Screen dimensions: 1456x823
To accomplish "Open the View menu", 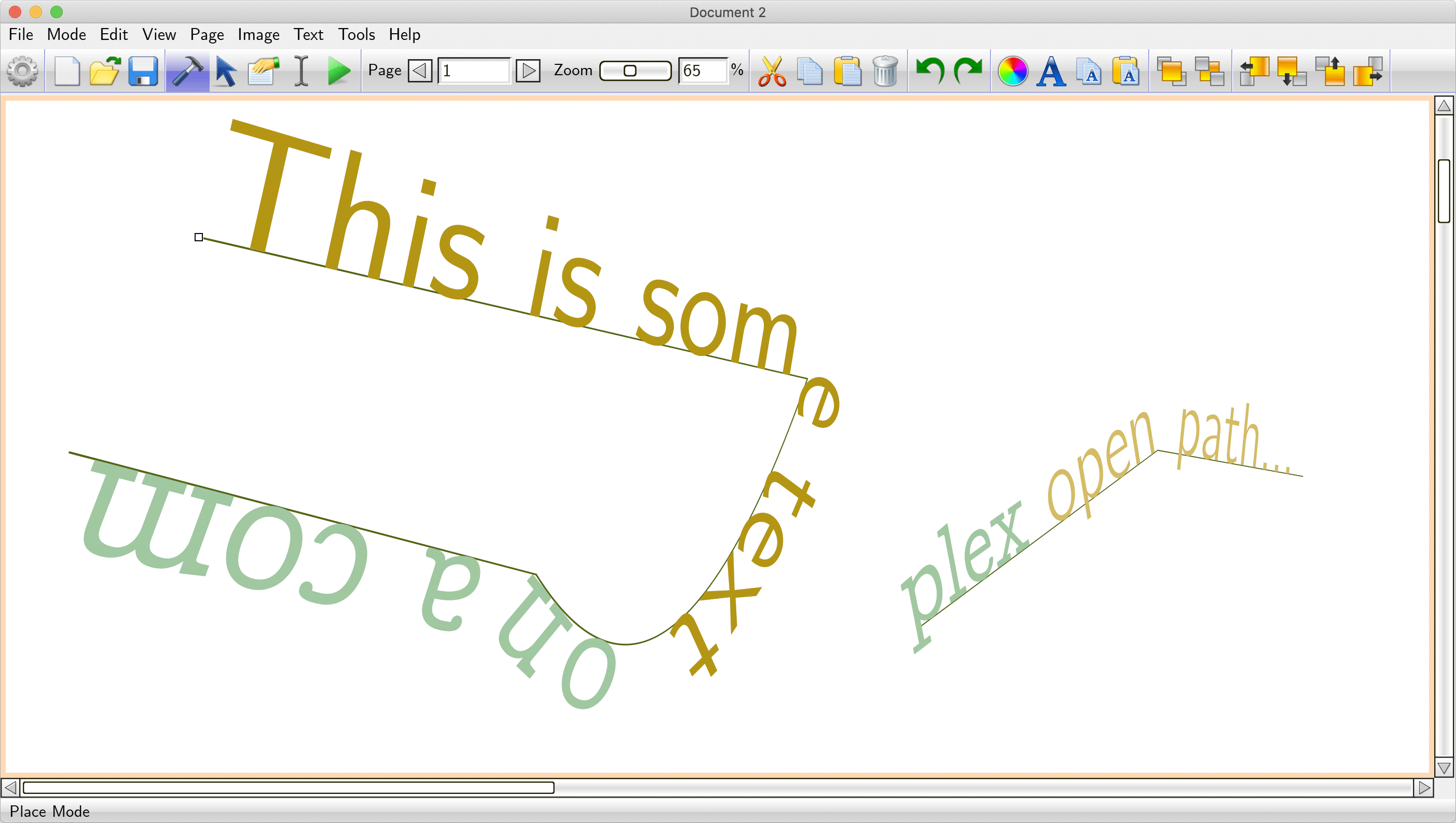I will pos(159,34).
